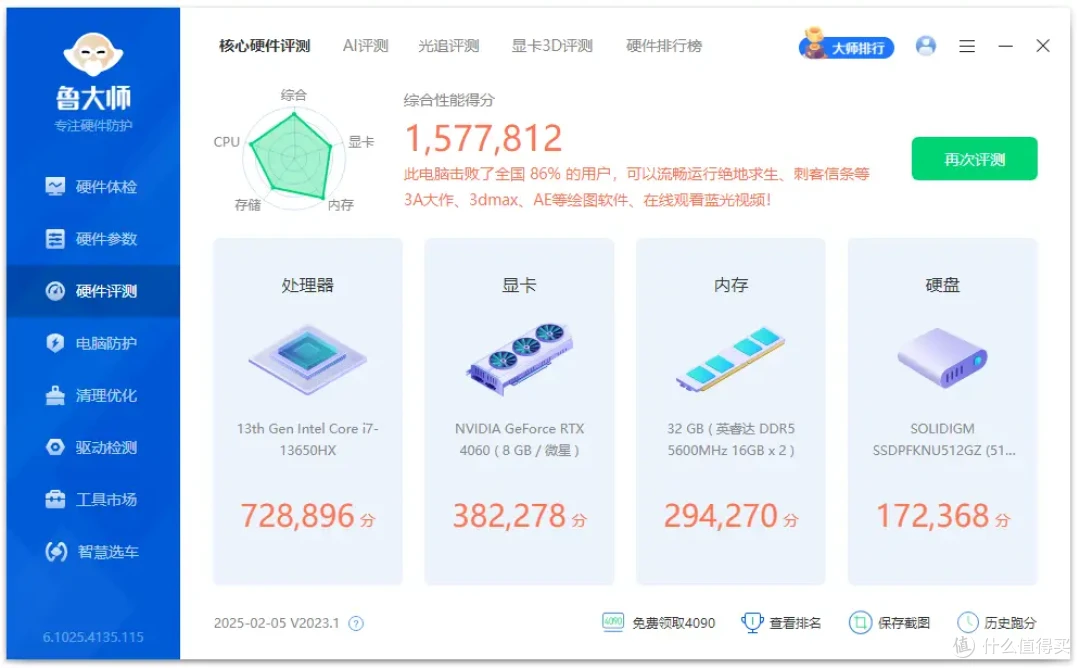Screen dimensions: 1080x668
Task: Switch to the 显卡3D评测 tab
Action: point(552,46)
